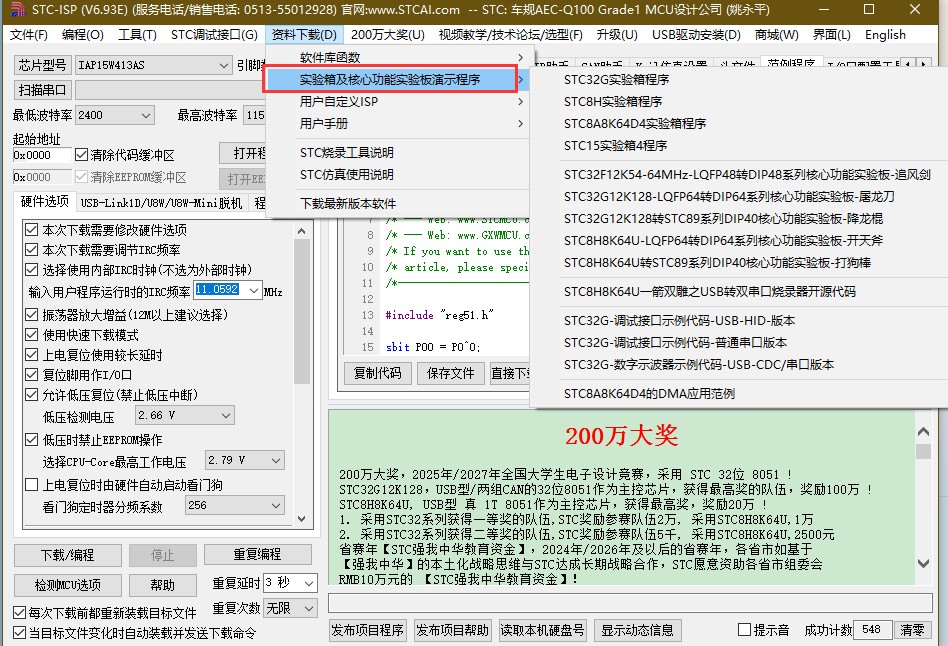Click the STC-ISP app icon in title bar
948x646 pixels.
coord(18,9)
